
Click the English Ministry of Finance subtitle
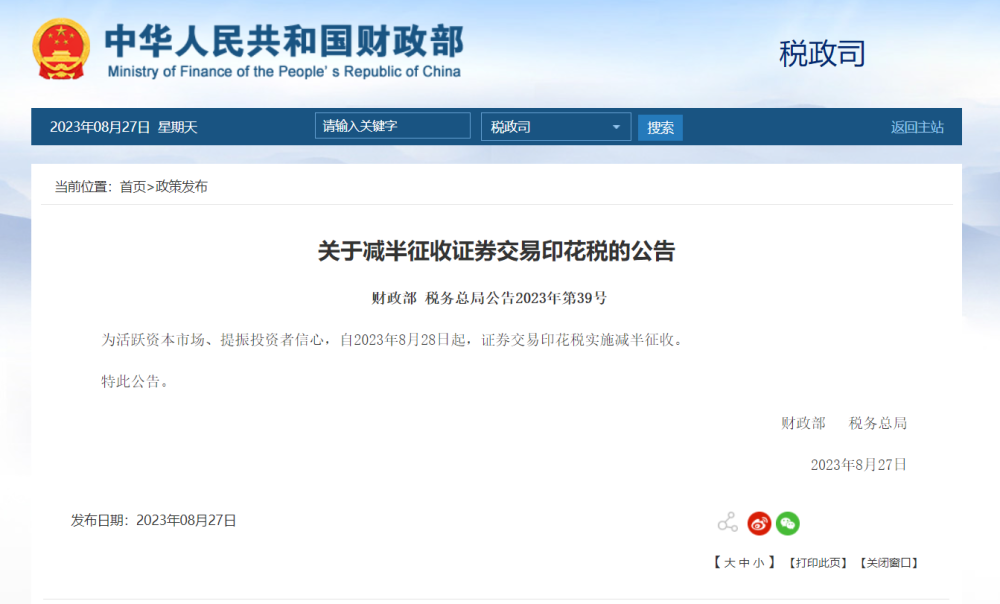tap(283, 71)
